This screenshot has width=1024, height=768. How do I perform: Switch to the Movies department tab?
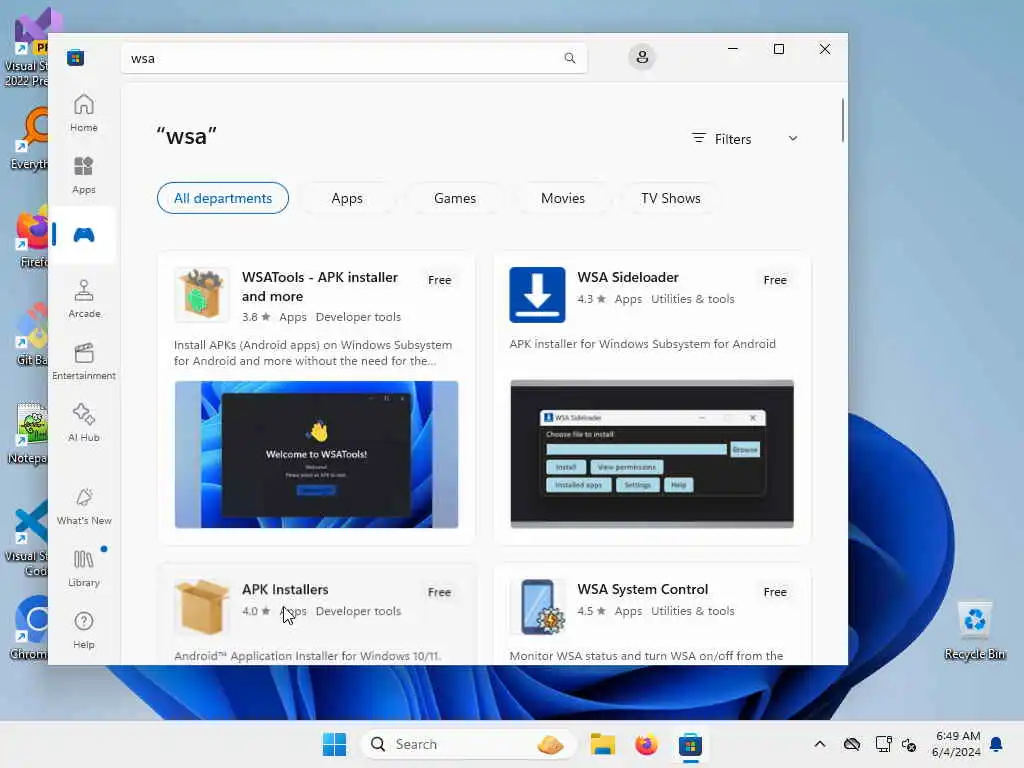point(563,198)
